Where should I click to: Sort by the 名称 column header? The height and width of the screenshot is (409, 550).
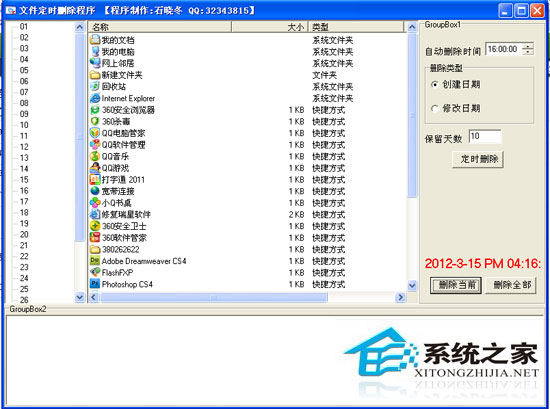point(160,27)
